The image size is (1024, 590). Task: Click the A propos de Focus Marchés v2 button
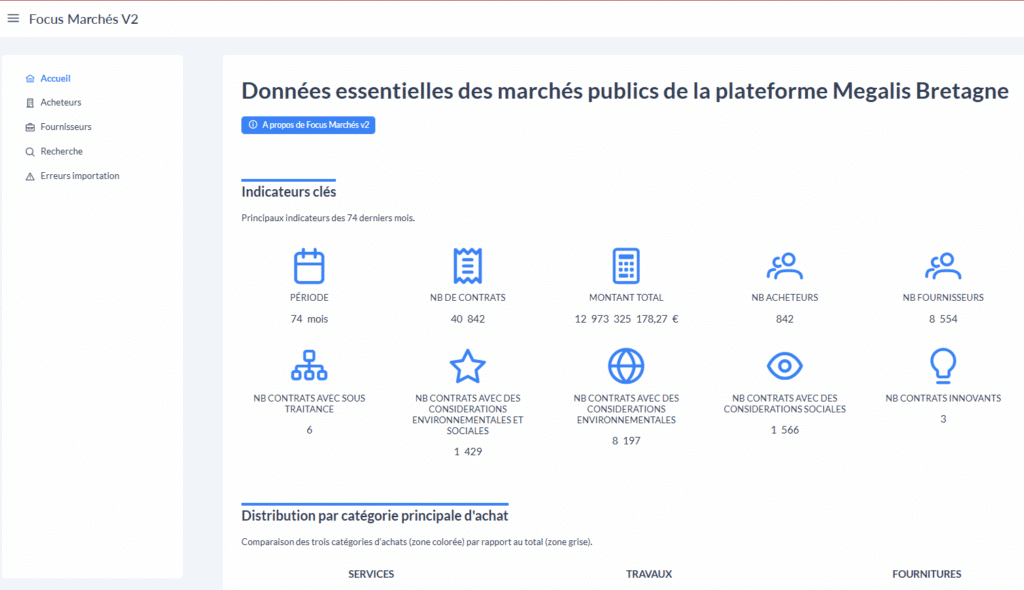(x=308, y=125)
